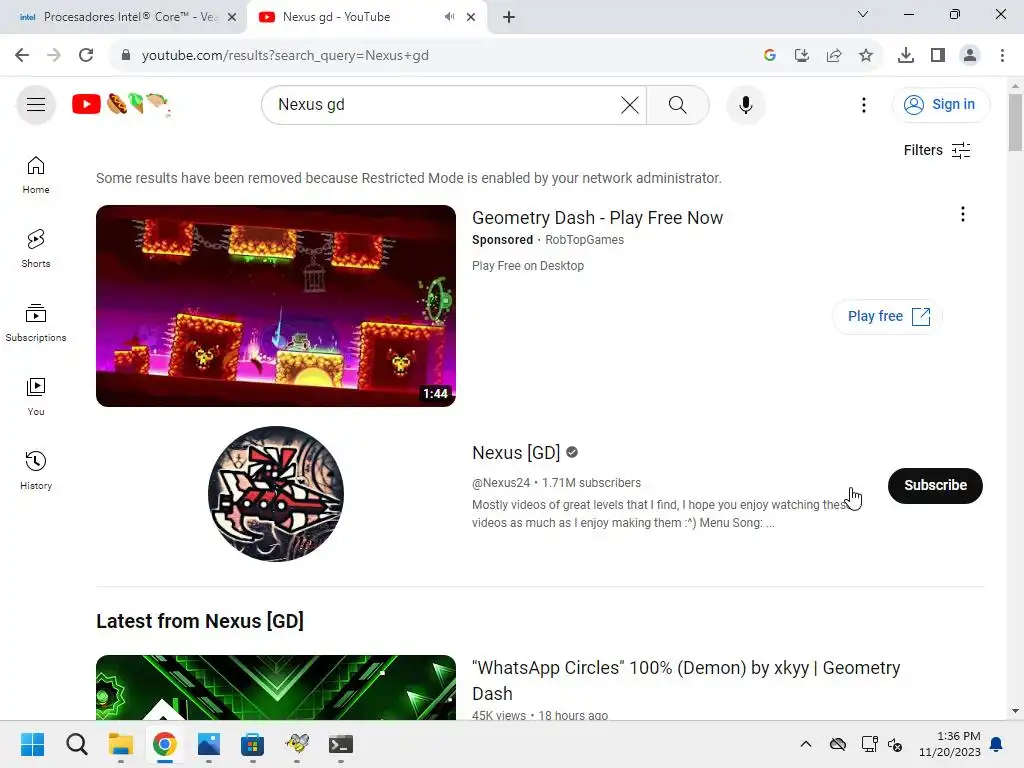
Task: Switch to the Procesadores Intel Core tab
Action: [123, 17]
